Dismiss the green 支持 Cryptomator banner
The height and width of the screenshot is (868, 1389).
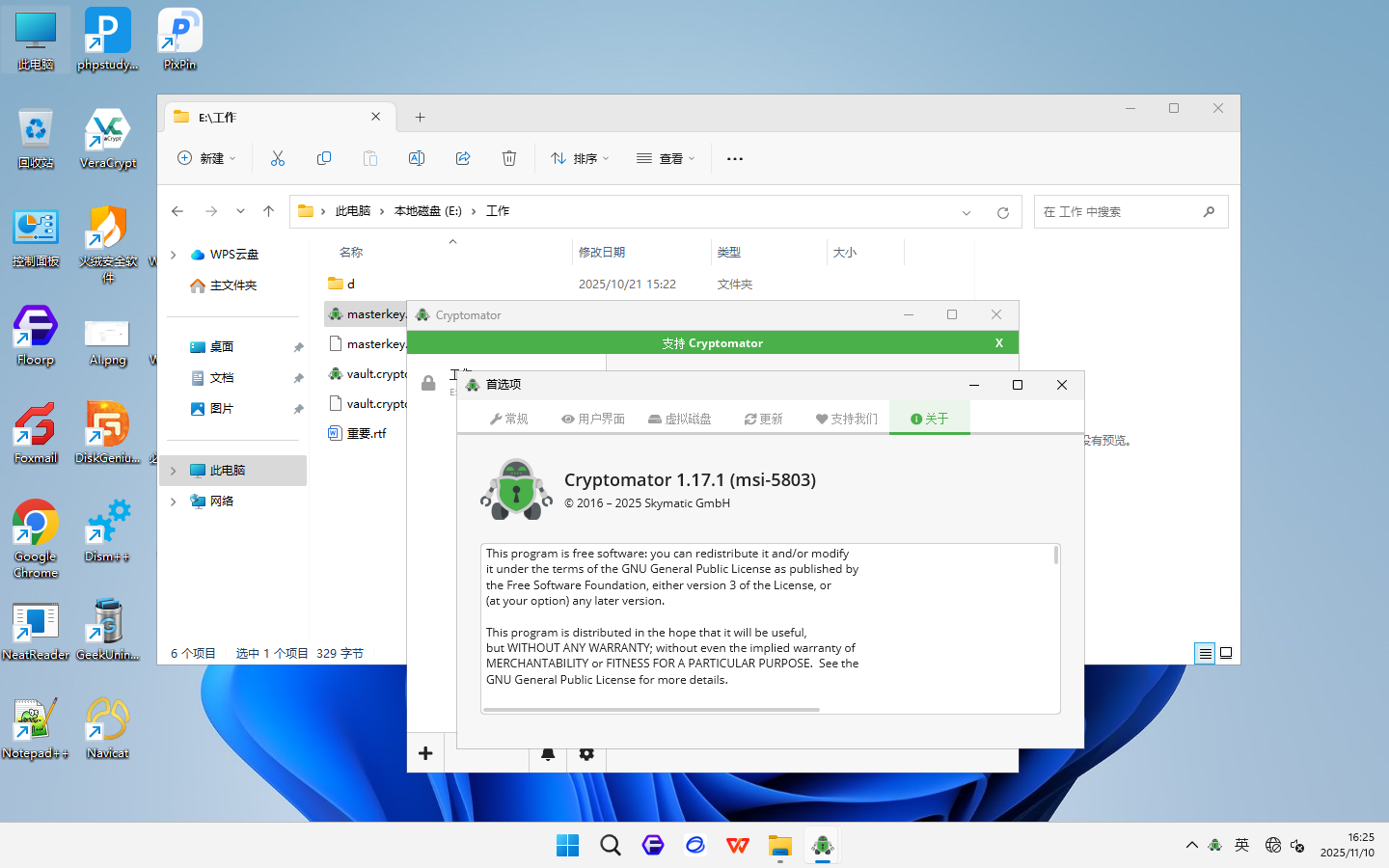tap(999, 343)
